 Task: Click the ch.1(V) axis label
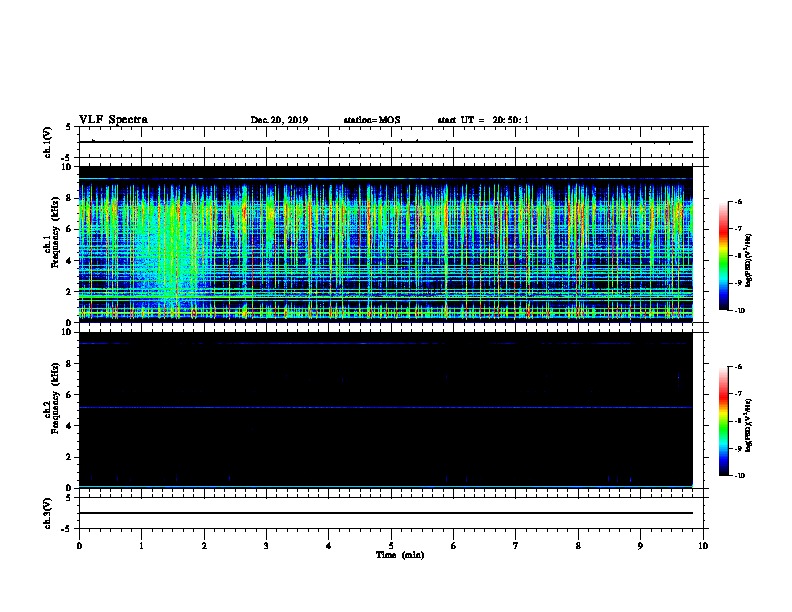coord(48,142)
